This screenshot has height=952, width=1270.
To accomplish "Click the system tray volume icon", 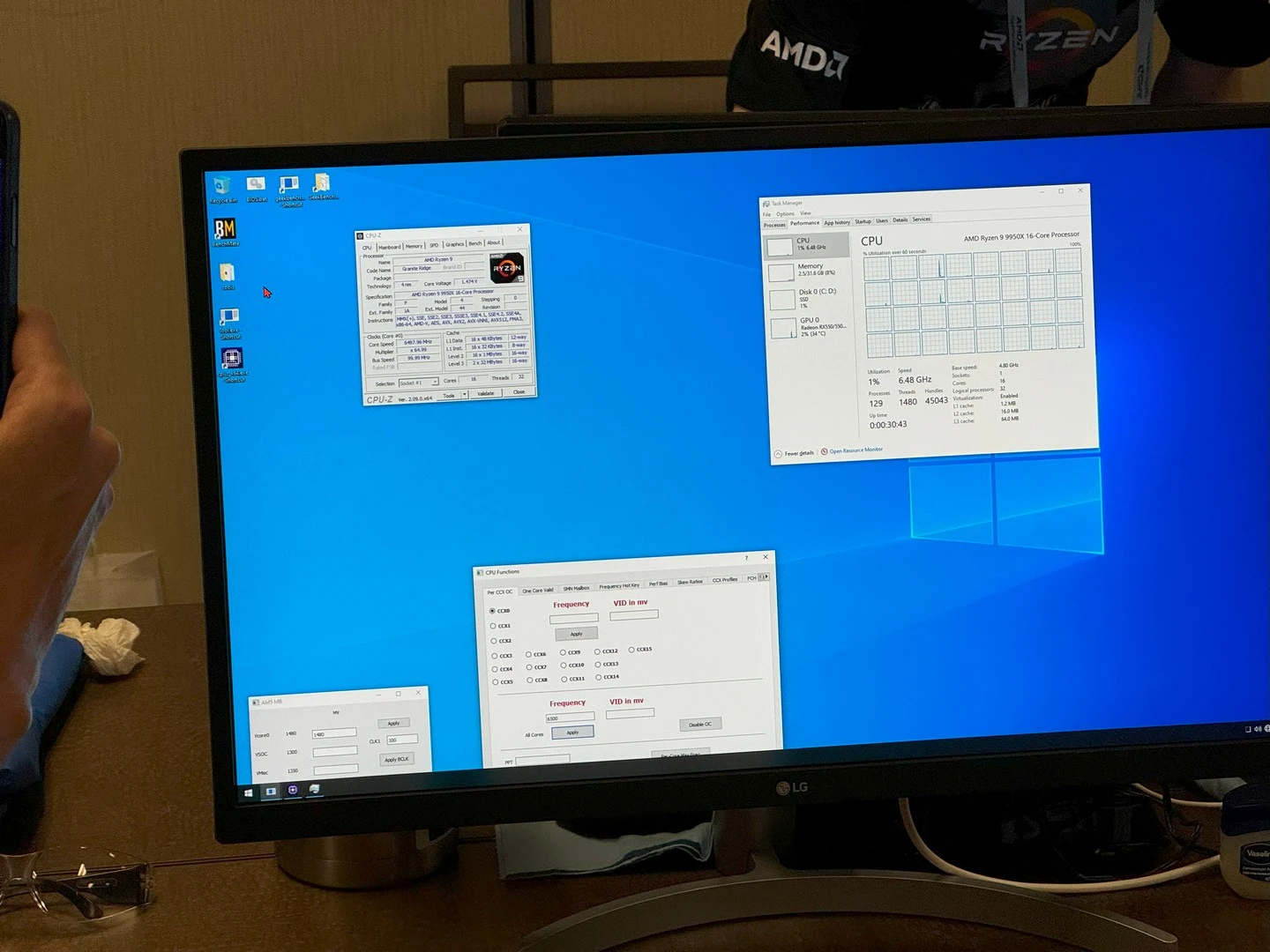I will pos(1259,729).
